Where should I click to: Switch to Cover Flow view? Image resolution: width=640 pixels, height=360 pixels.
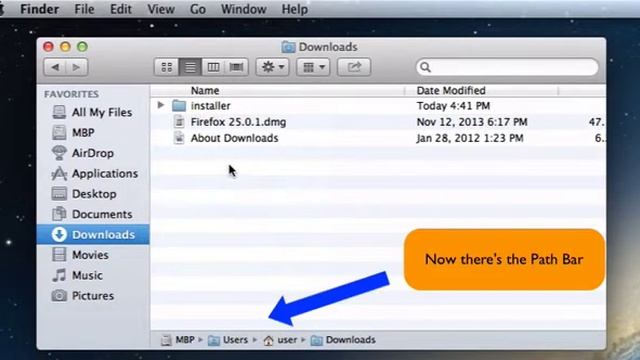pos(236,67)
